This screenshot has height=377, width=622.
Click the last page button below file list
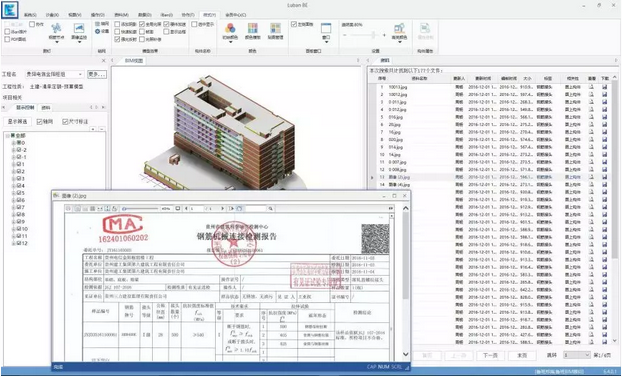(522, 355)
